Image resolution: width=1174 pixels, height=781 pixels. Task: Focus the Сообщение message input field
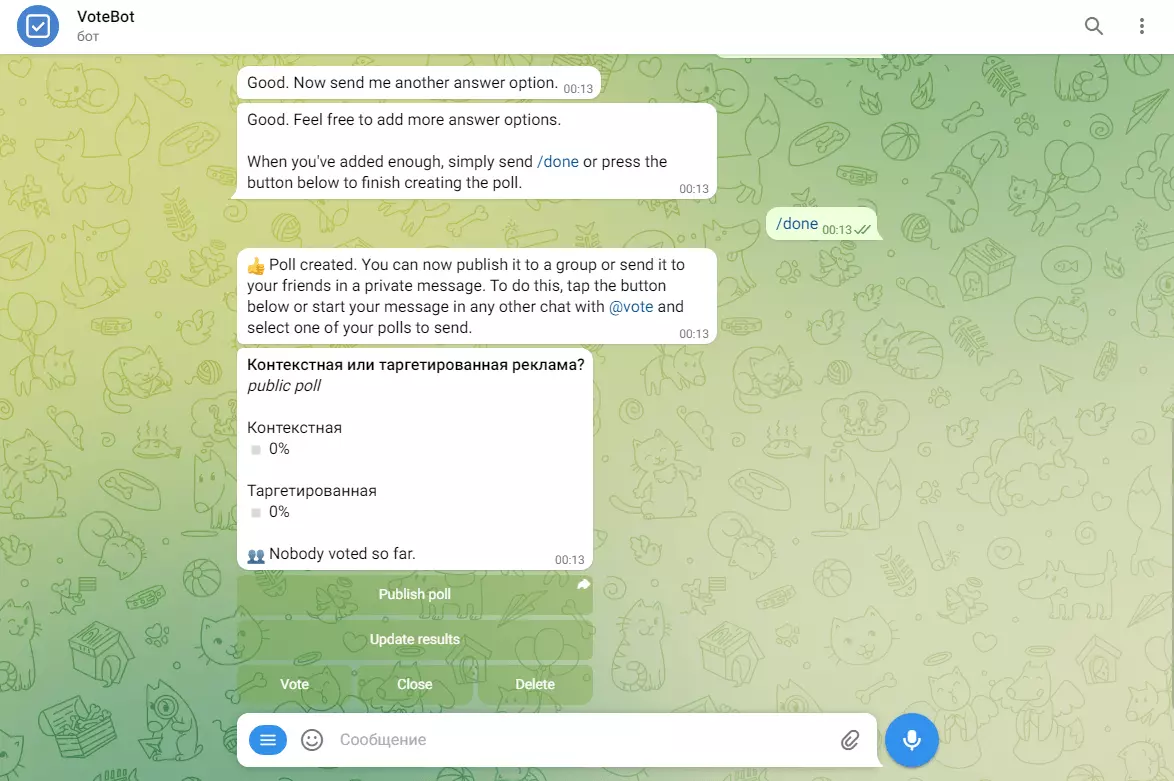click(x=584, y=740)
